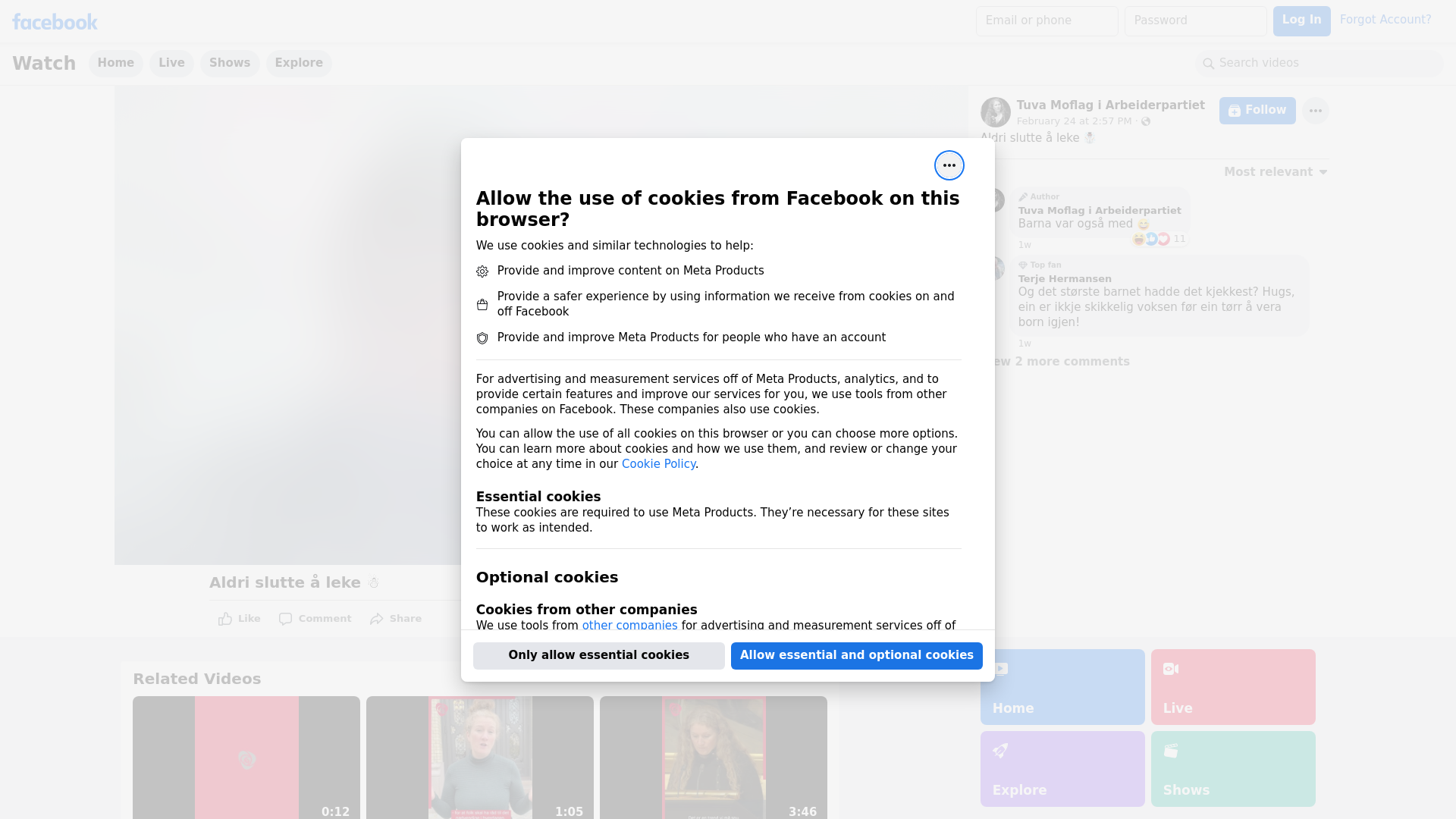Focus the Search videos field
The height and width of the screenshot is (819, 1456).
[x=1319, y=63]
